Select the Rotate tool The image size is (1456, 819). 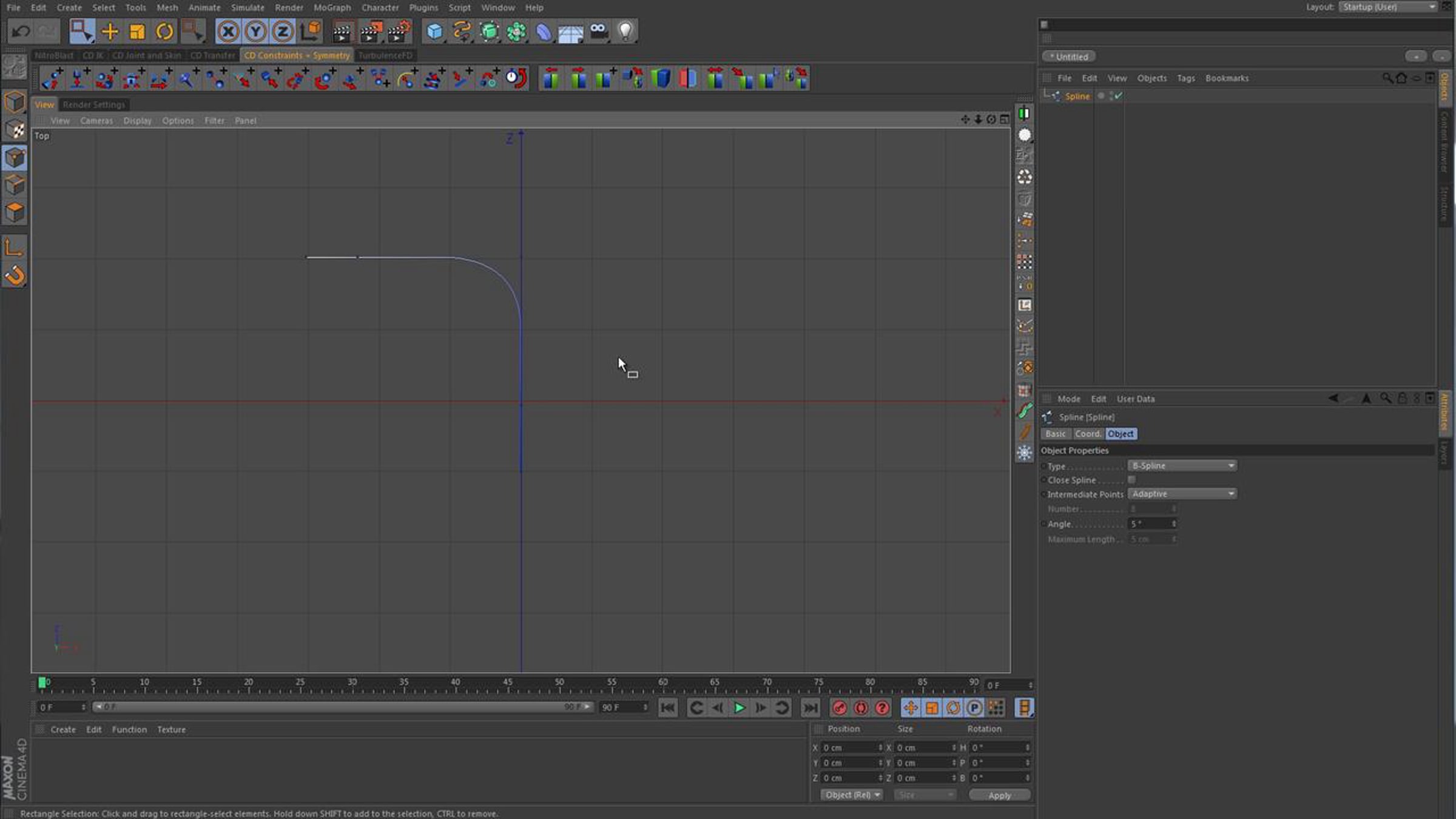tap(164, 31)
